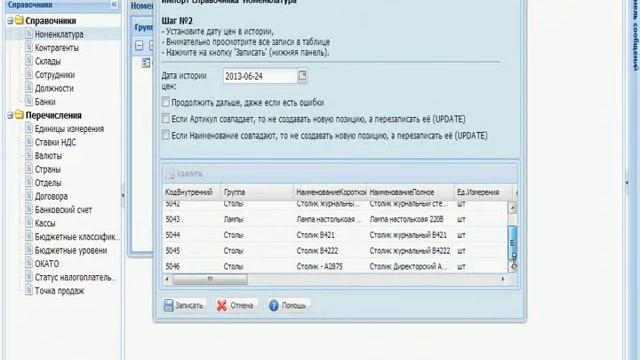Collapse the Справочники tree node

point(10,21)
